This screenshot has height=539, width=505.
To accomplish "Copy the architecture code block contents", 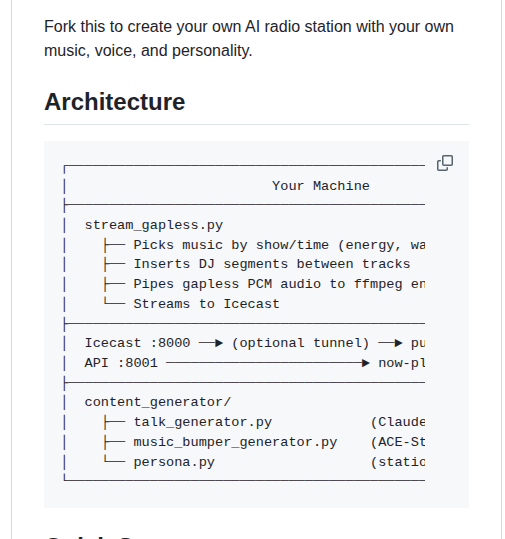I will (445, 163).
